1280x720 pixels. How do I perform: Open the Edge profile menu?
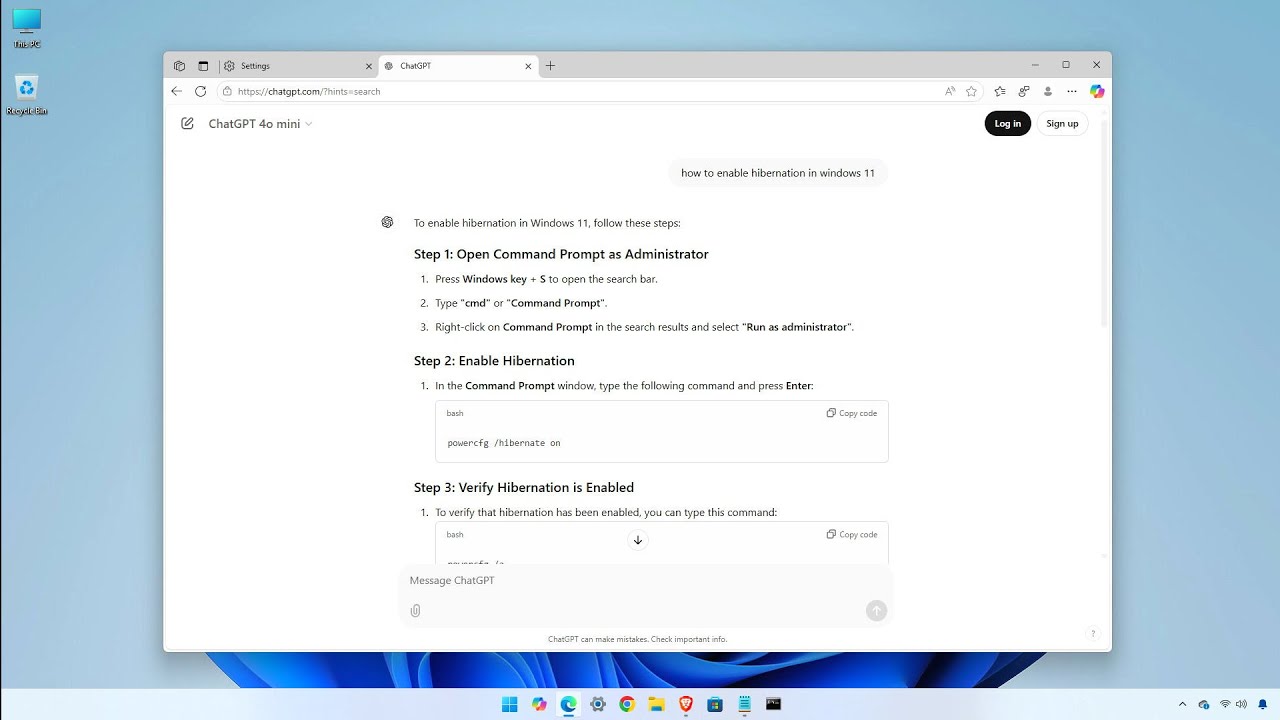point(1048,91)
